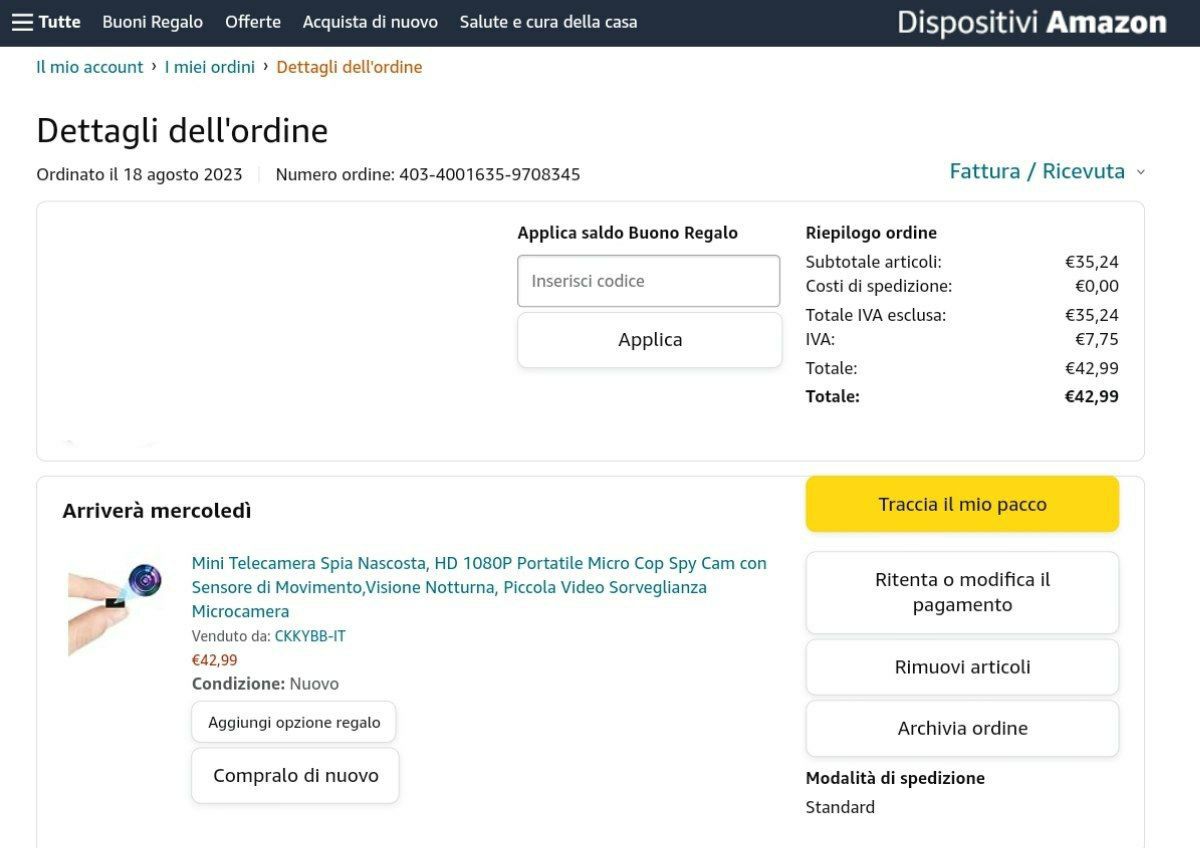Choose Ritenta o modifica il pagamento
The image size is (1200, 848).
[962, 592]
